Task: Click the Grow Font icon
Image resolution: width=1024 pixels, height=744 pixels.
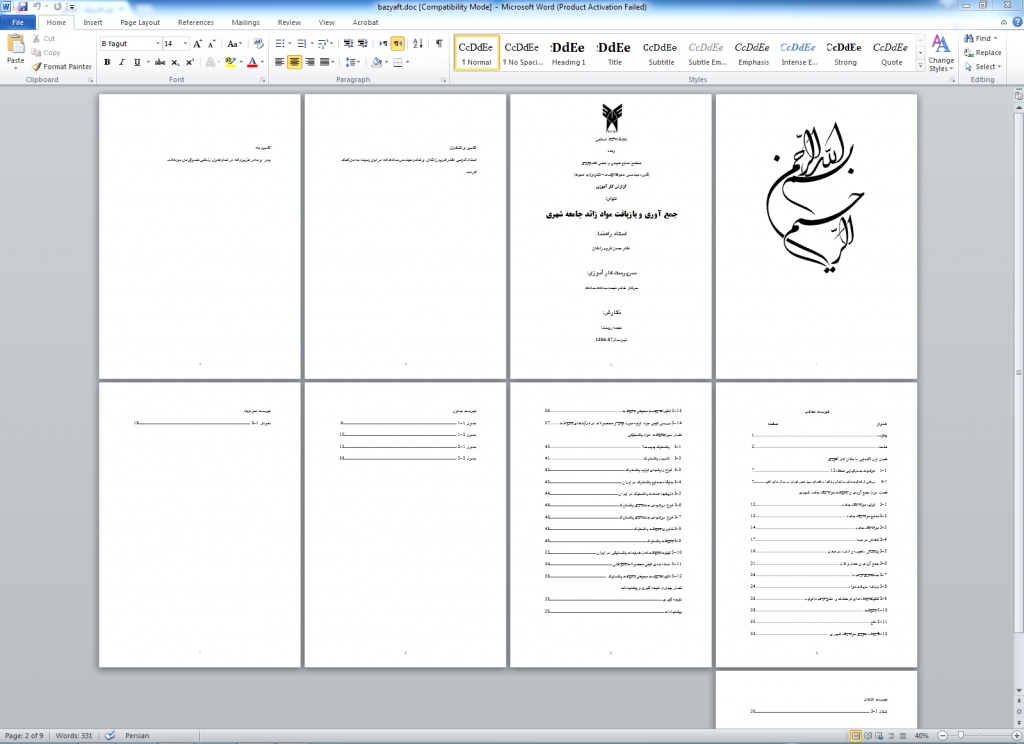Action: tap(198, 44)
